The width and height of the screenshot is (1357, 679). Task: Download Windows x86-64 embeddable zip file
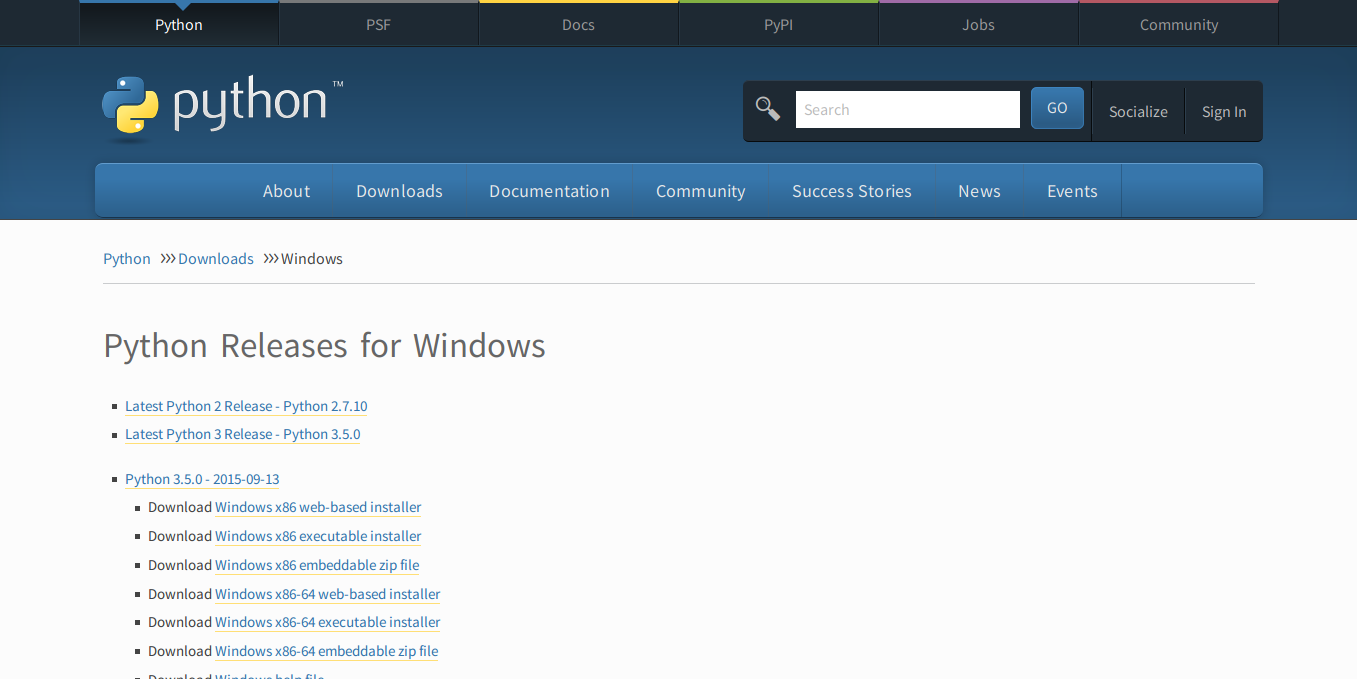tap(327, 651)
